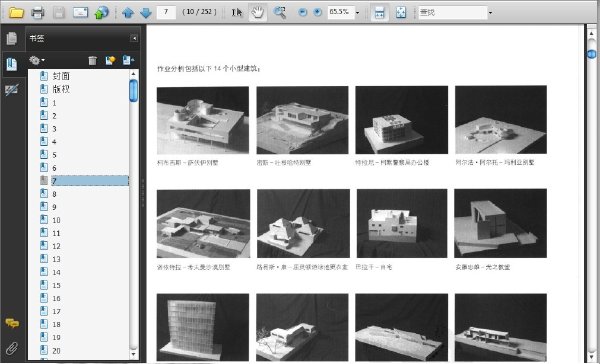Screen dimensions: 600x364
Task: Send the document by email envelope icon
Action: click(80, 13)
